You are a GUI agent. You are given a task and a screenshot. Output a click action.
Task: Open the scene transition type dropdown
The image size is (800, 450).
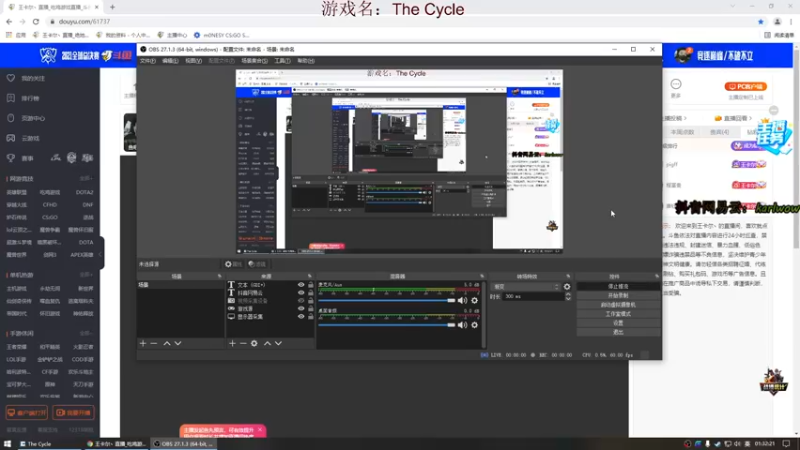[526, 287]
